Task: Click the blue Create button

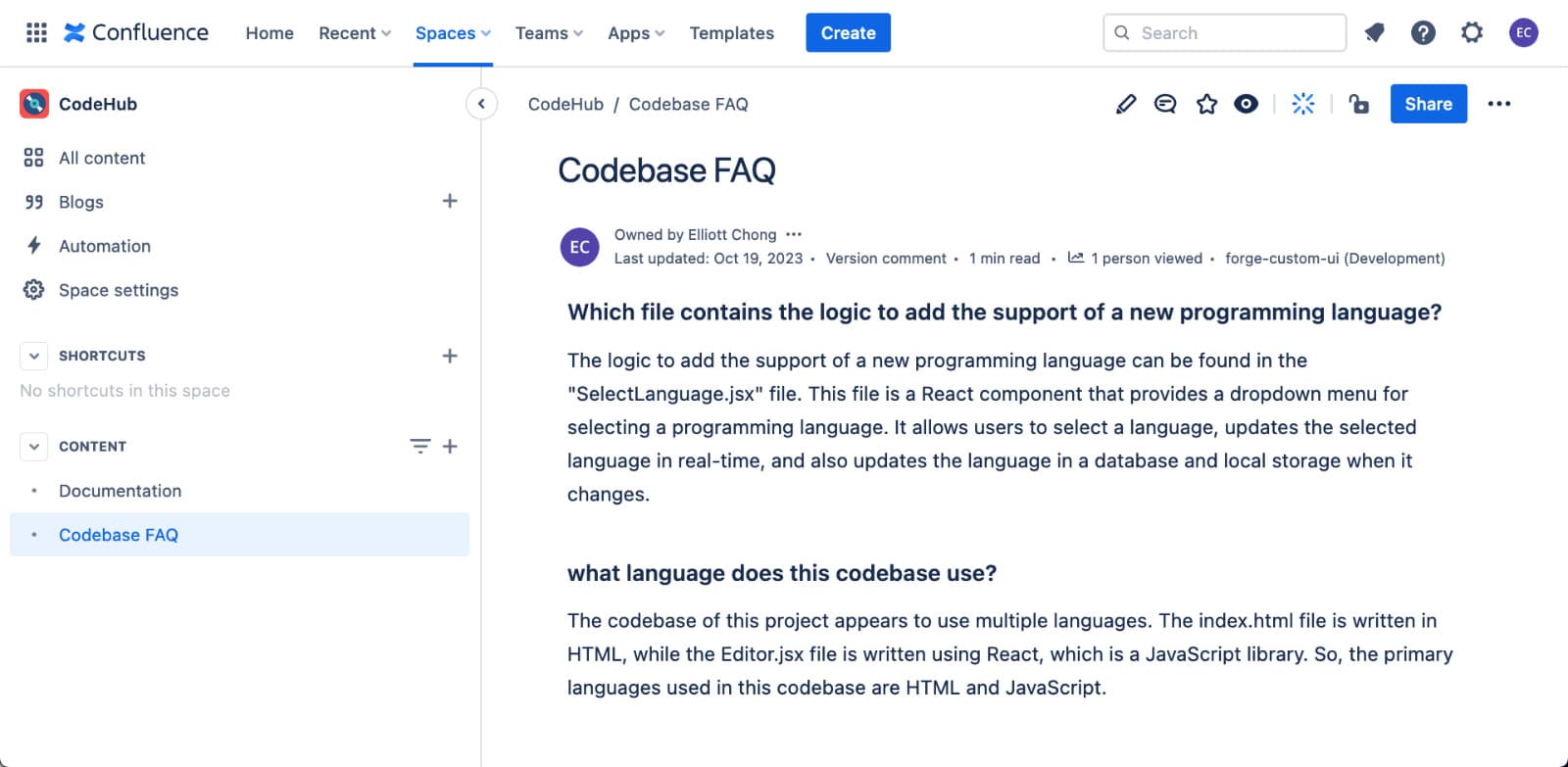Action: [x=848, y=33]
